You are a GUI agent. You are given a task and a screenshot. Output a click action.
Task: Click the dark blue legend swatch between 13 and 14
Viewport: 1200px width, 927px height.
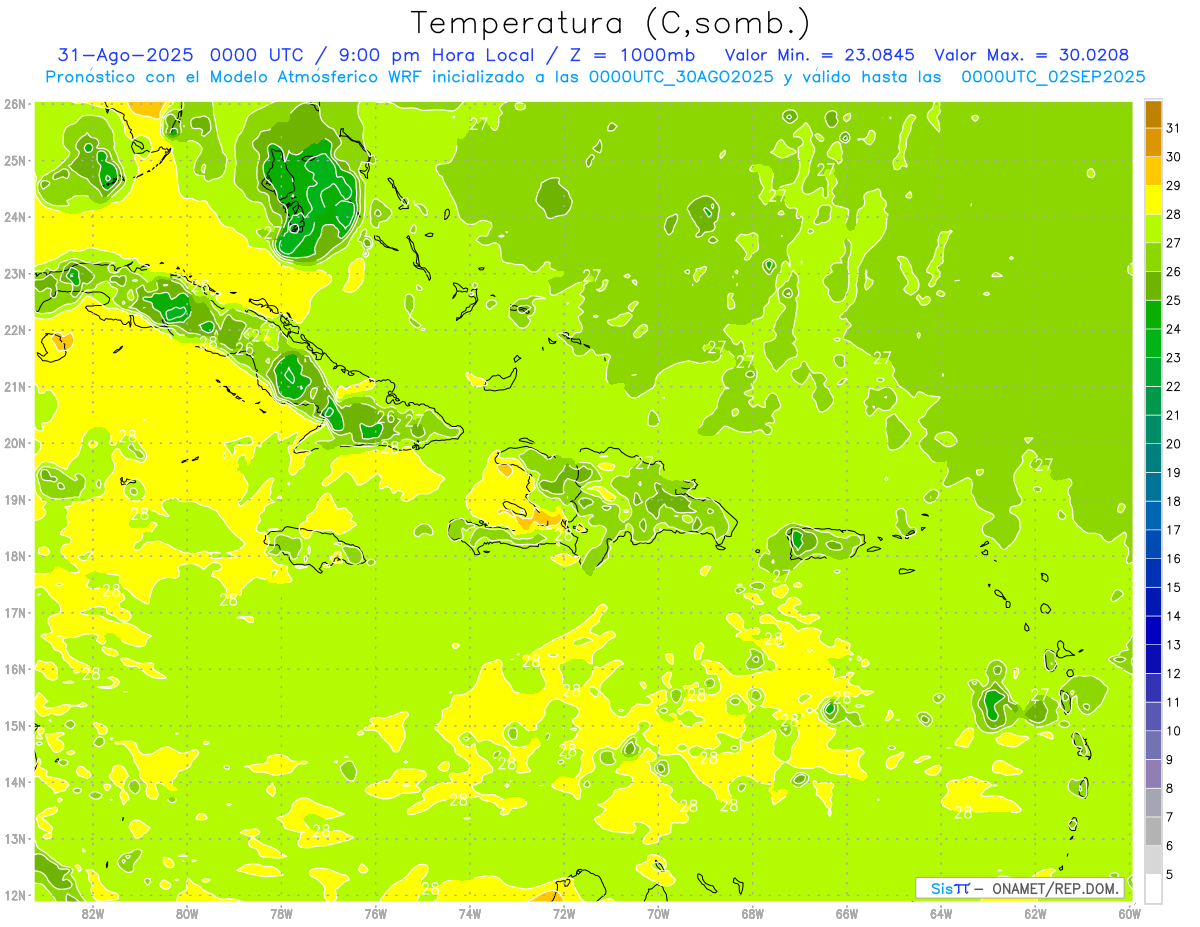(x=1153, y=631)
